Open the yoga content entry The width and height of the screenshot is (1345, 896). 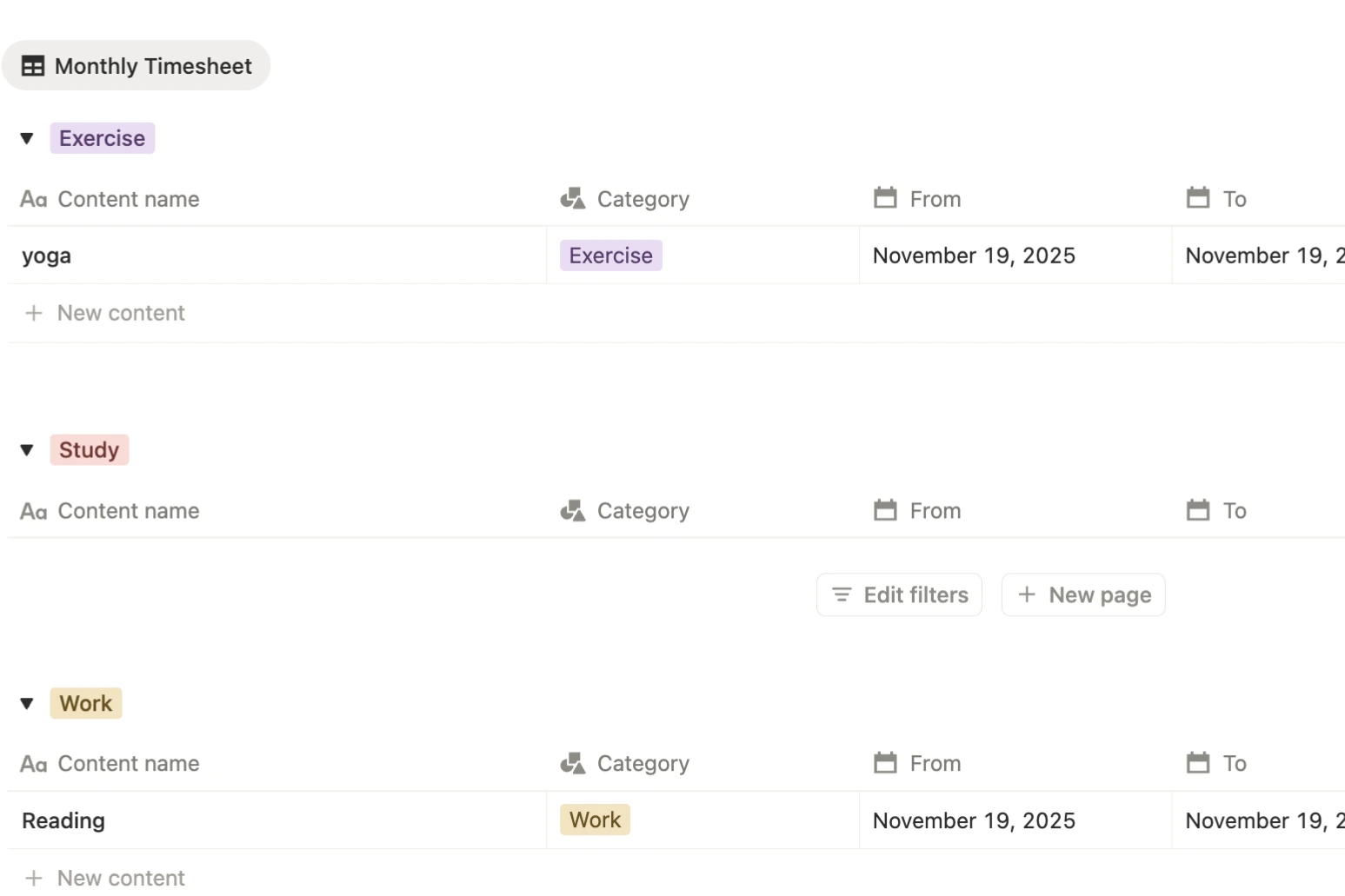pyautogui.click(x=46, y=255)
